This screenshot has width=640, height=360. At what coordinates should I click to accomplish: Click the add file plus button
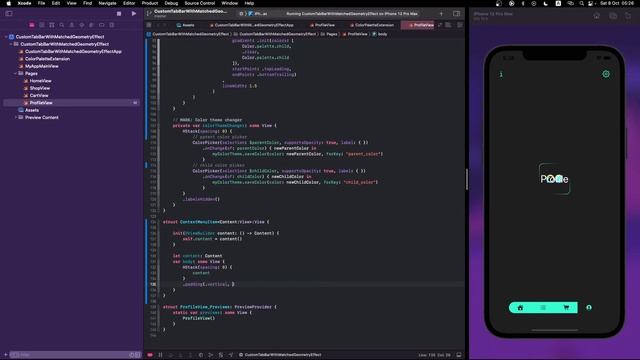click(x=6, y=355)
